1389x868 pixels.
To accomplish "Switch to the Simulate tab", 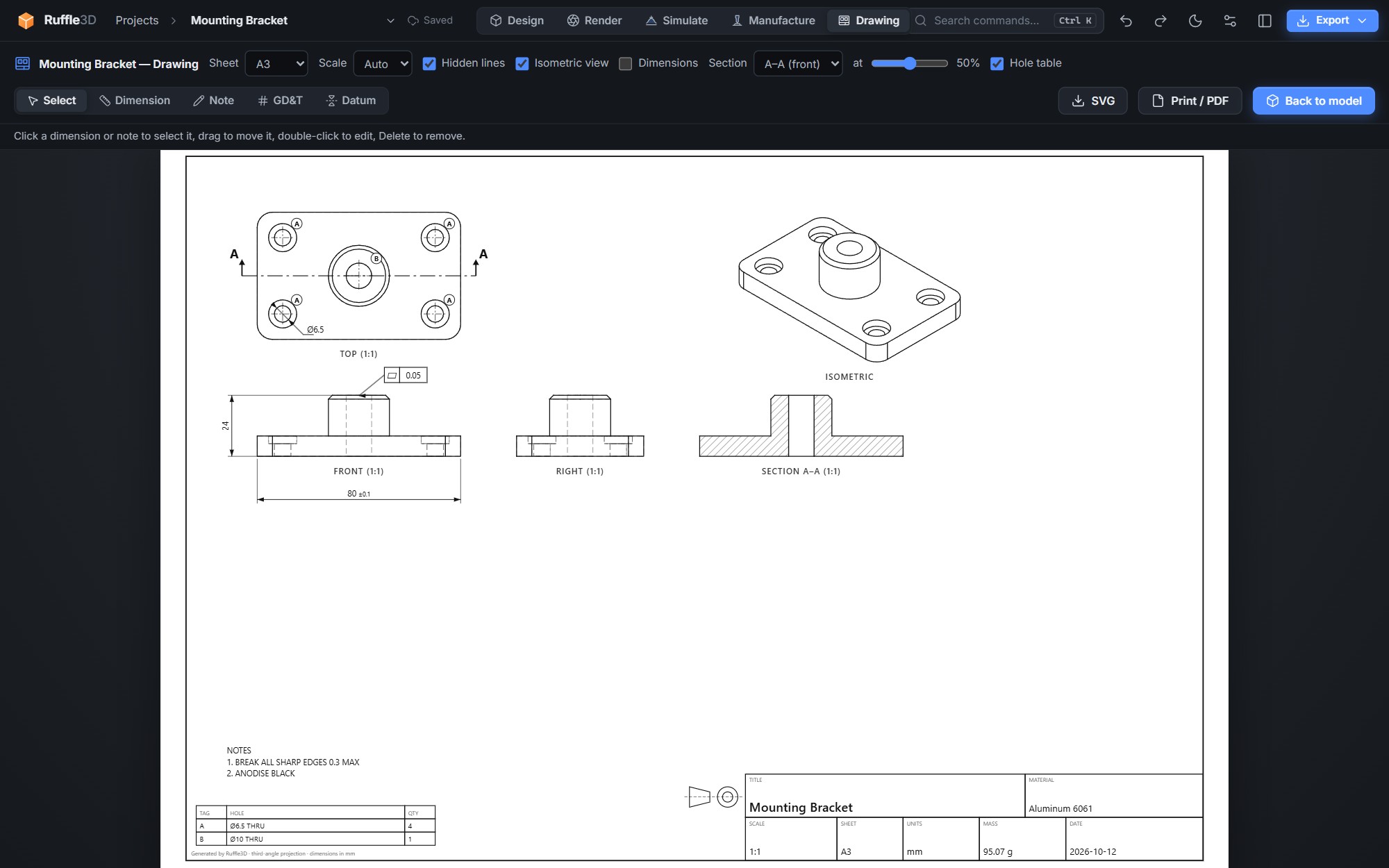I will tap(677, 21).
